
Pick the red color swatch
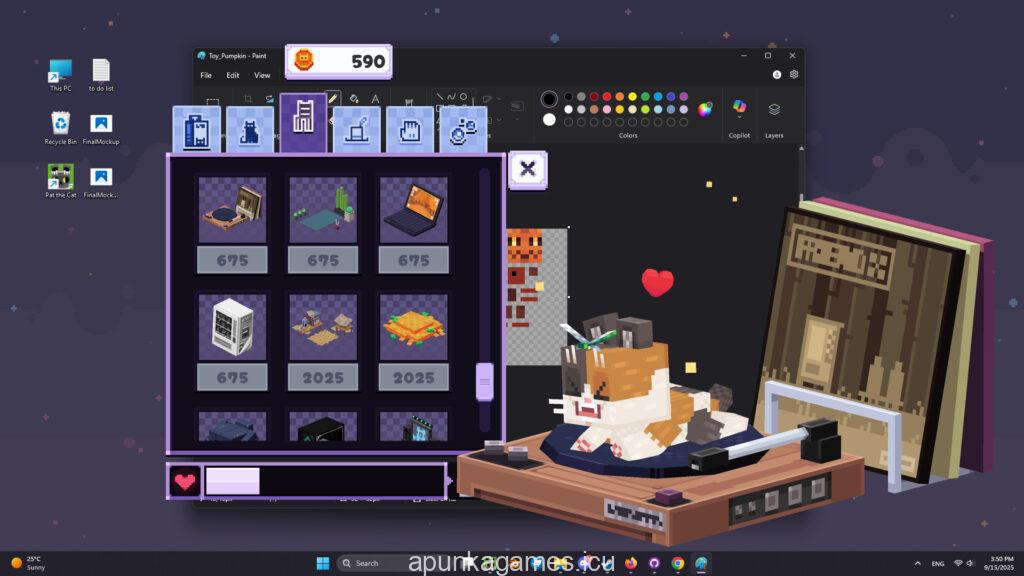[x=607, y=97]
